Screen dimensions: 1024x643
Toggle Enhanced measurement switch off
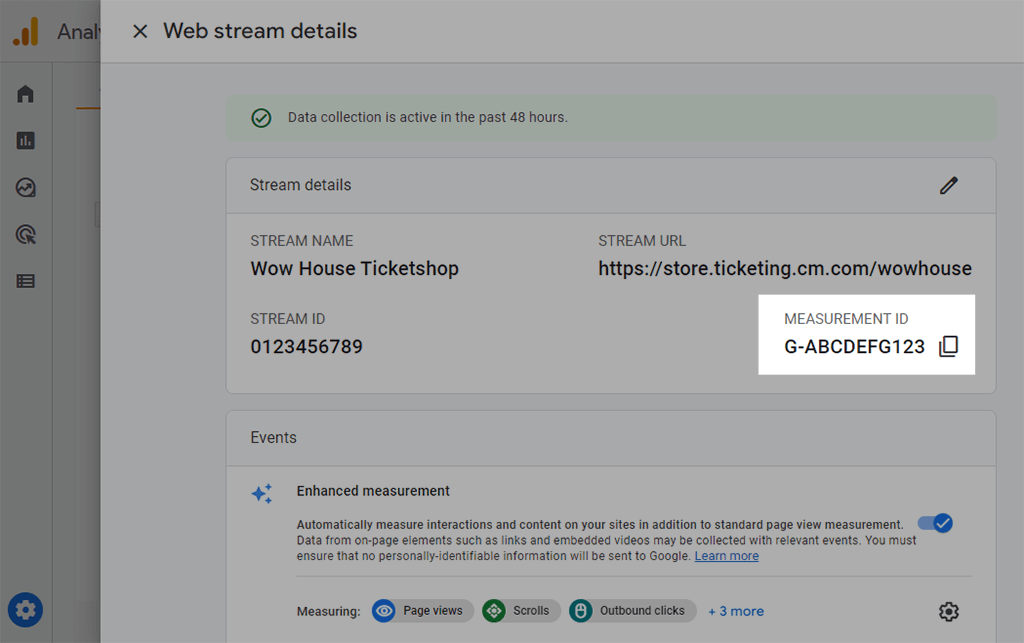coord(935,523)
